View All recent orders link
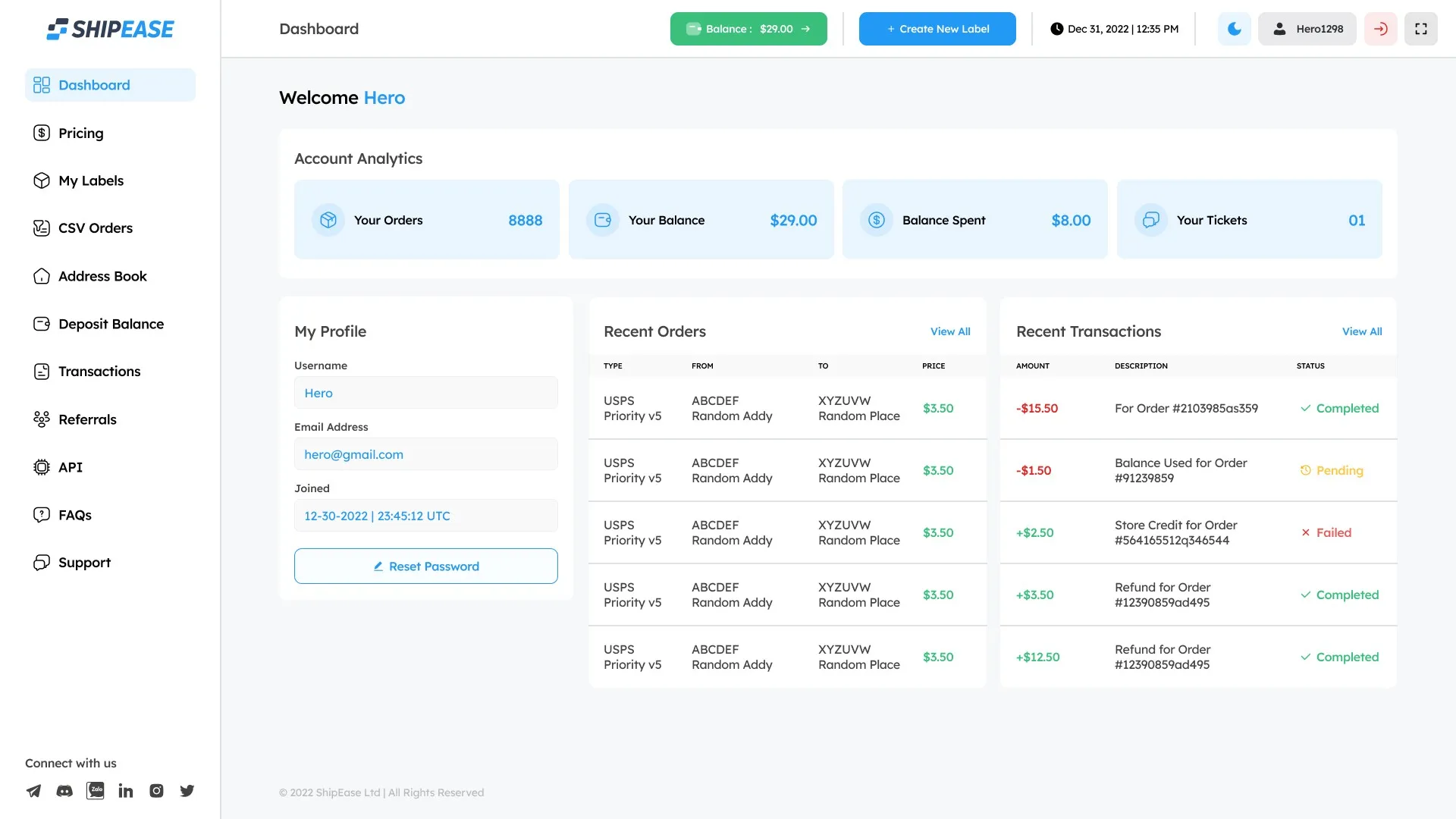Screen dimensions: 1456x819 (949, 331)
